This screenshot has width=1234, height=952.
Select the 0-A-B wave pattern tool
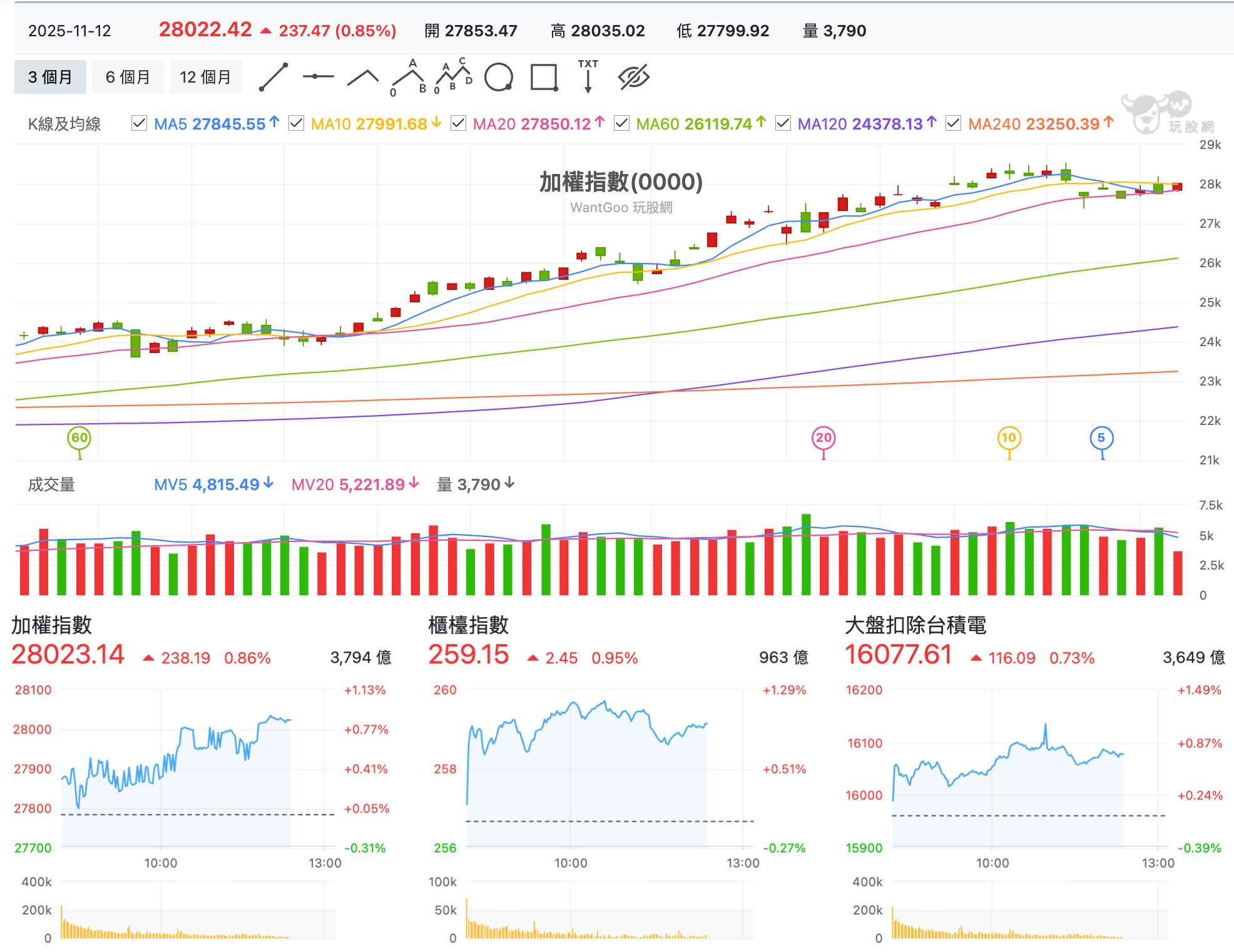point(408,77)
